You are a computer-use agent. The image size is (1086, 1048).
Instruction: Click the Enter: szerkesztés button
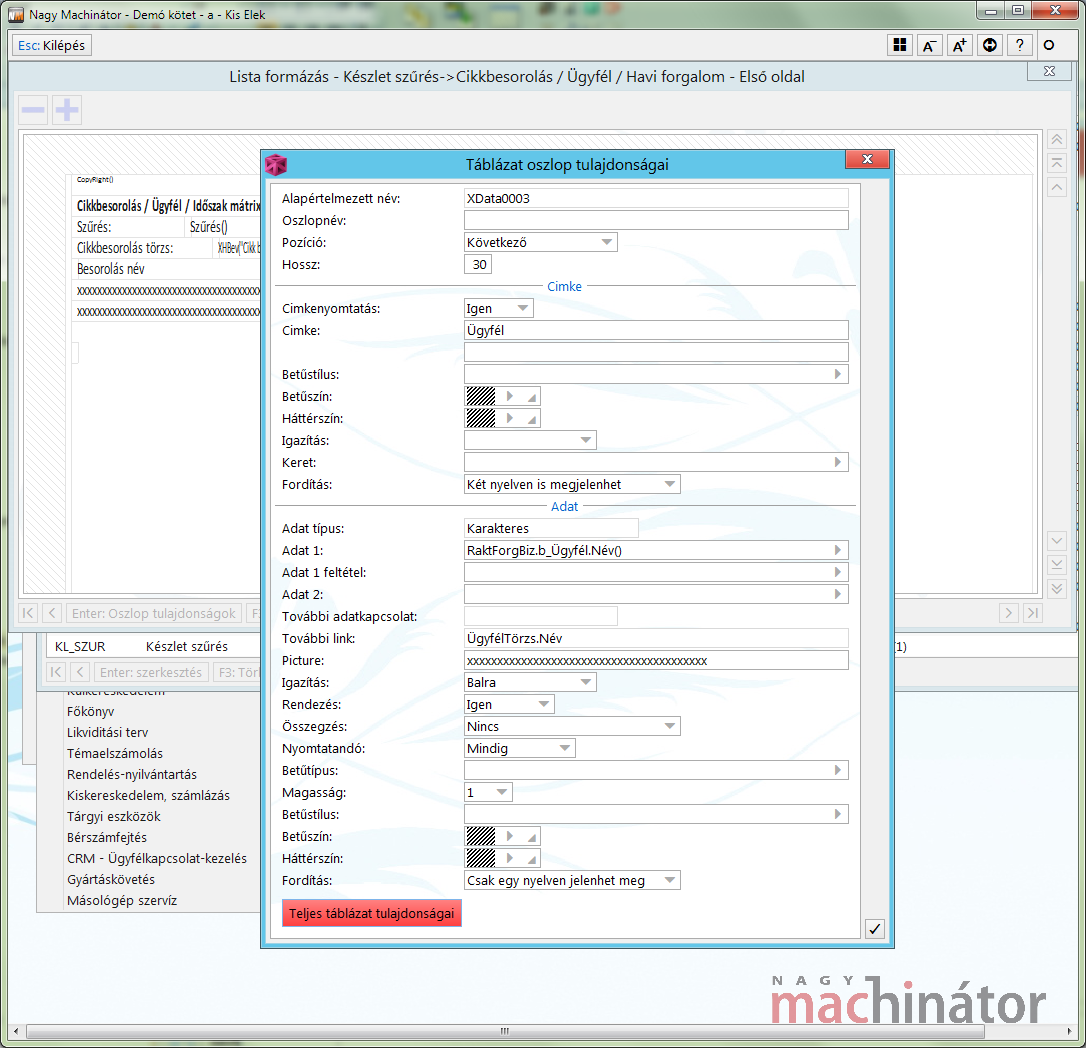click(151, 672)
